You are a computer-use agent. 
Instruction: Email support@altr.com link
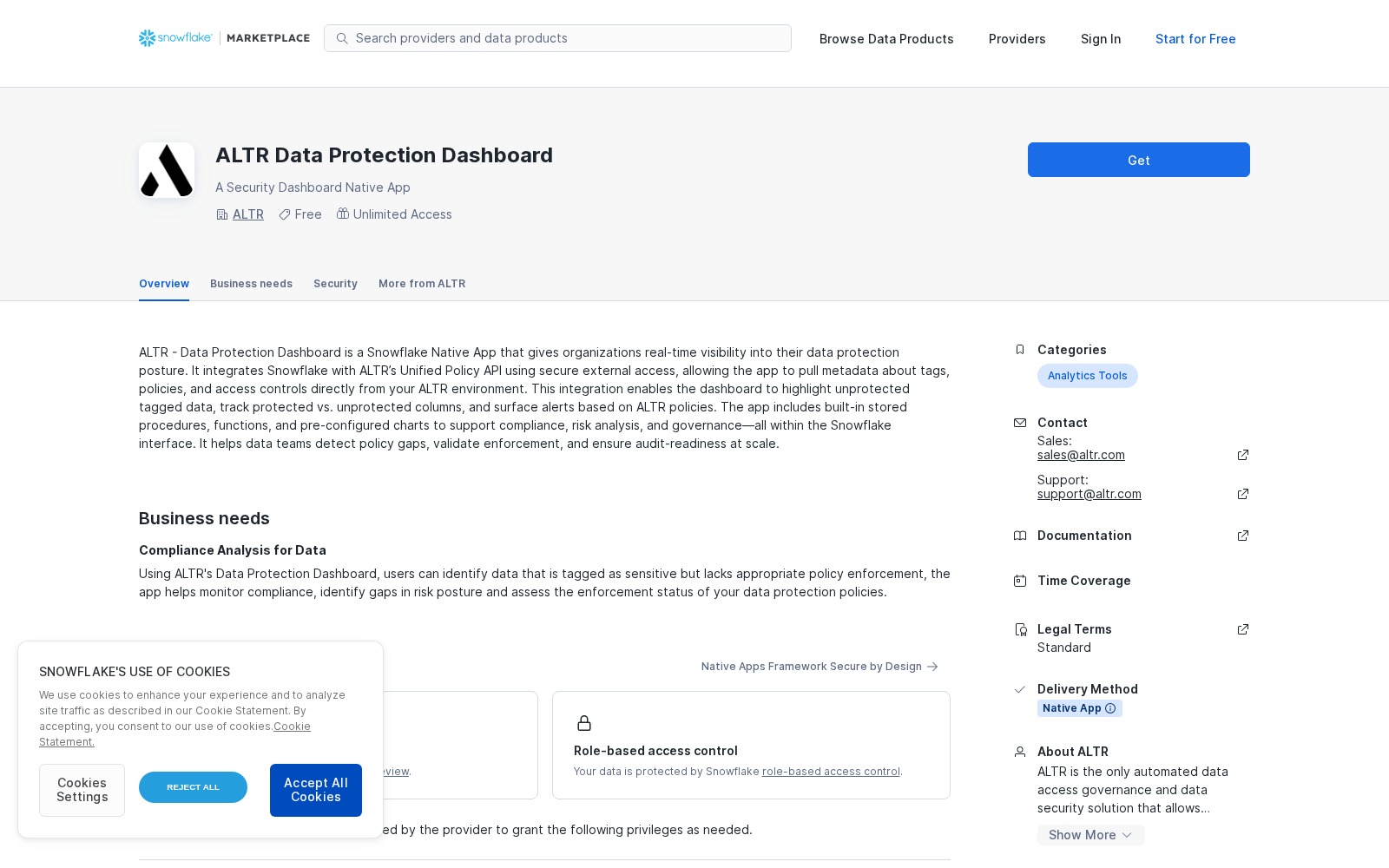pos(1089,494)
